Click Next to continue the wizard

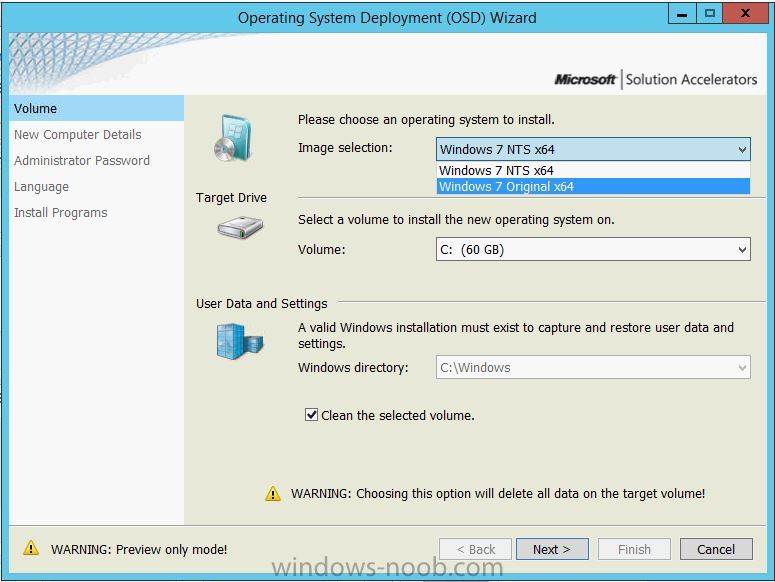click(x=552, y=549)
